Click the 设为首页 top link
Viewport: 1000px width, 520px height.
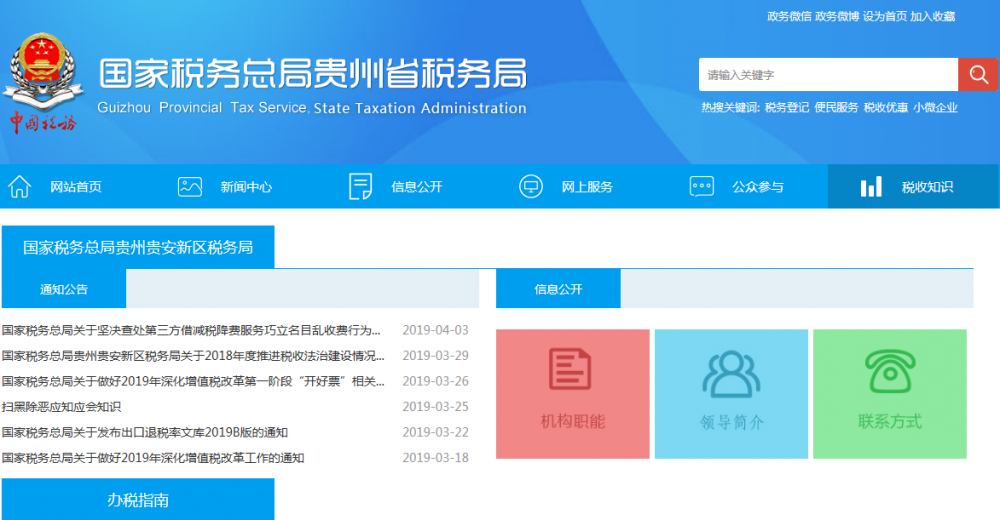pos(885,16)
